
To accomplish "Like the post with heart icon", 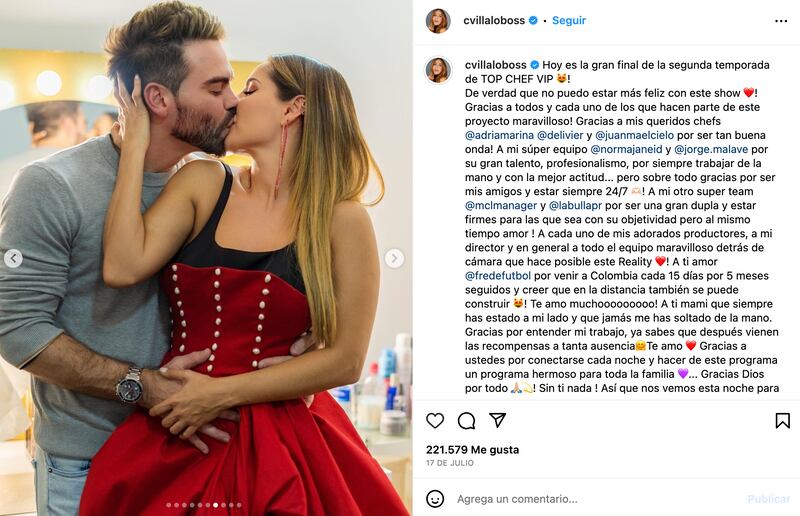I will 435,421.
